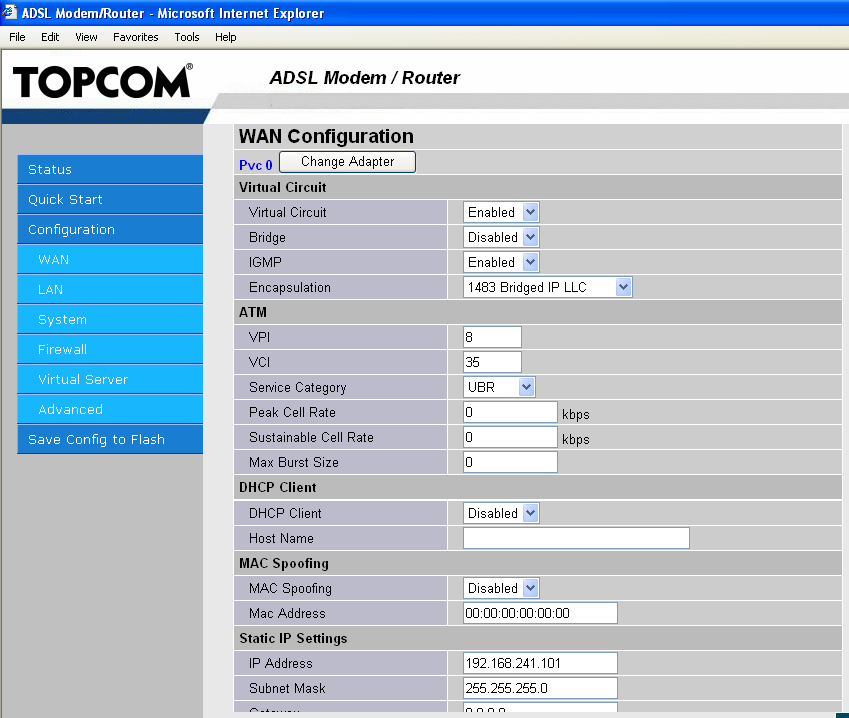Click Save Config to Flash
The width and height of the screenshot is (849, 718).
(x=110, y=440)
